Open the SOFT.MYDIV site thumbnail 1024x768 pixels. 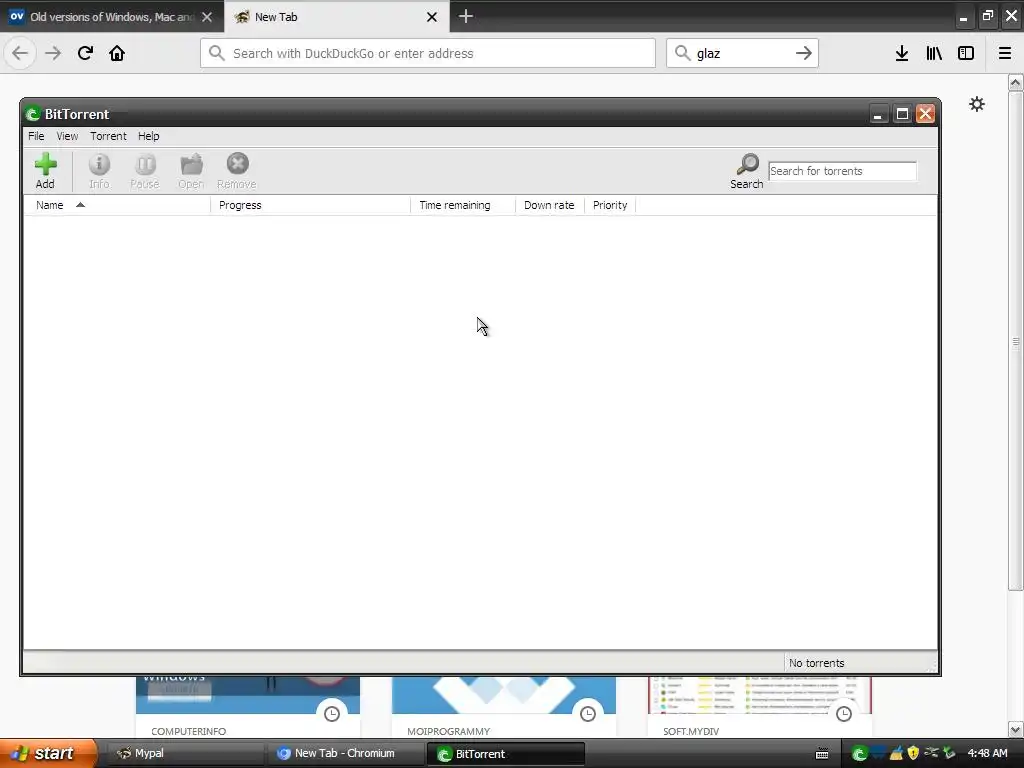[760, 707]
